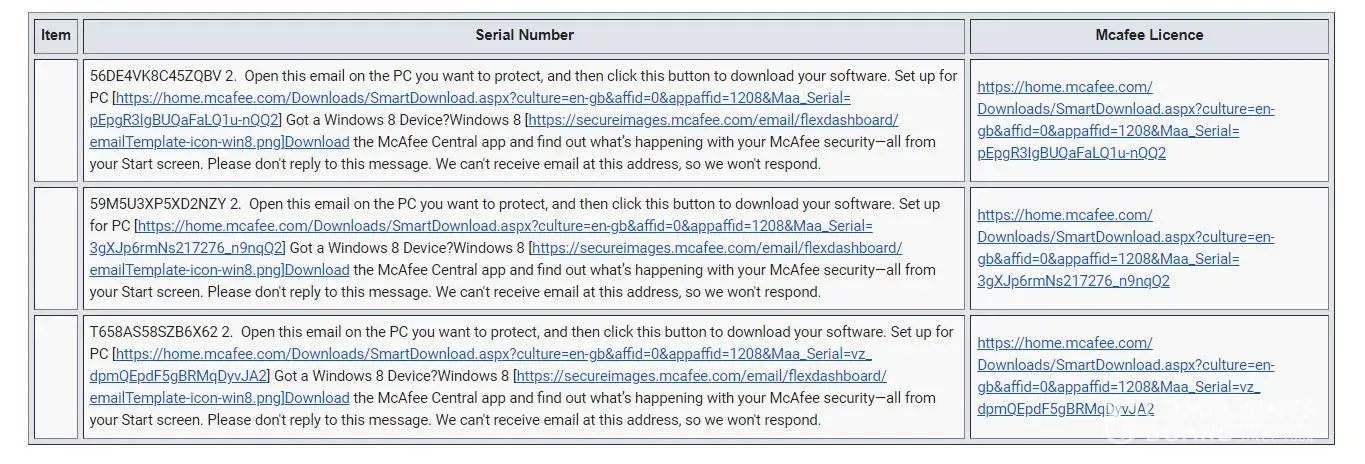
Task: Select the empty Item cell in first row
Action: (56, 120)
